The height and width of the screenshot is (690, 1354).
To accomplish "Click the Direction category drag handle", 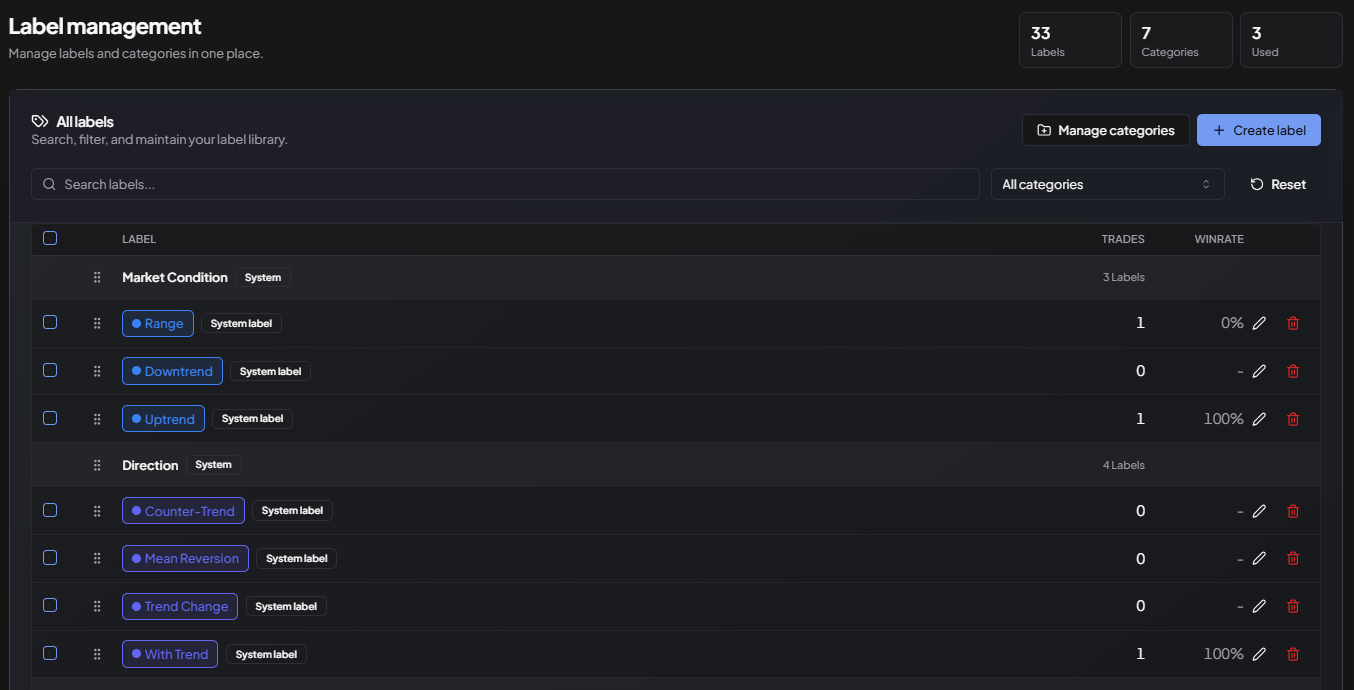I will pyautogui.click(x=97, y=465).
